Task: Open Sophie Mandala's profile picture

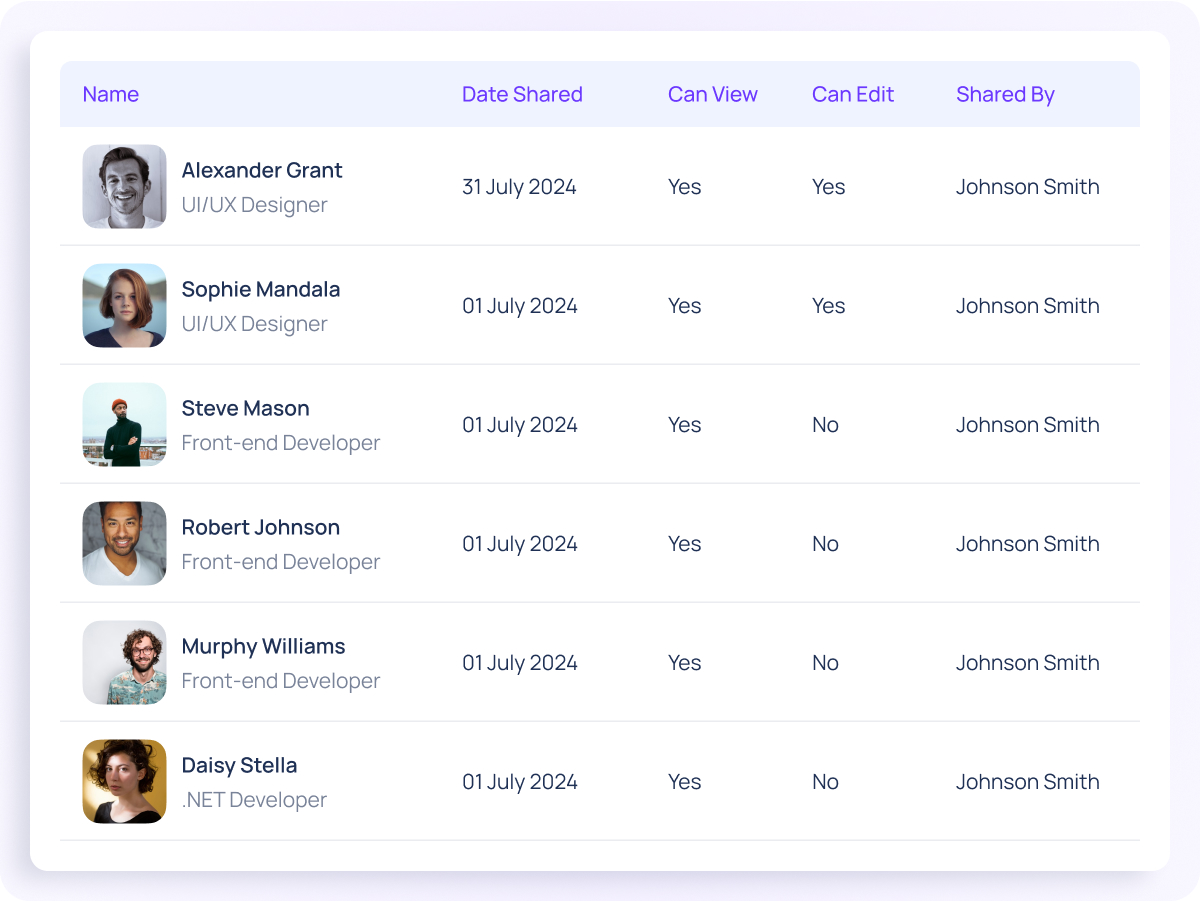Action: [x=124, y=305]
